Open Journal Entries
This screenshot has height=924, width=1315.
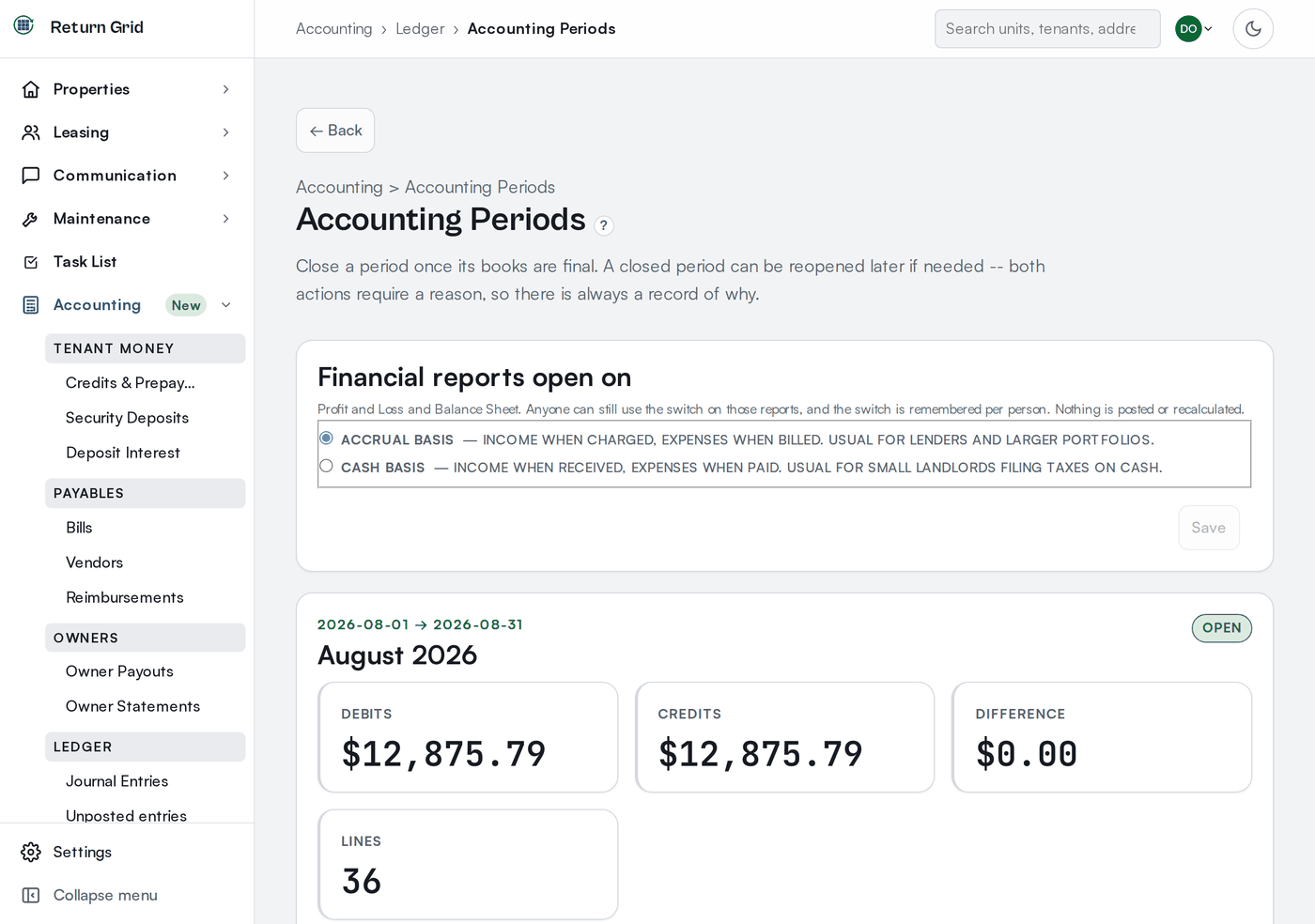116,781
